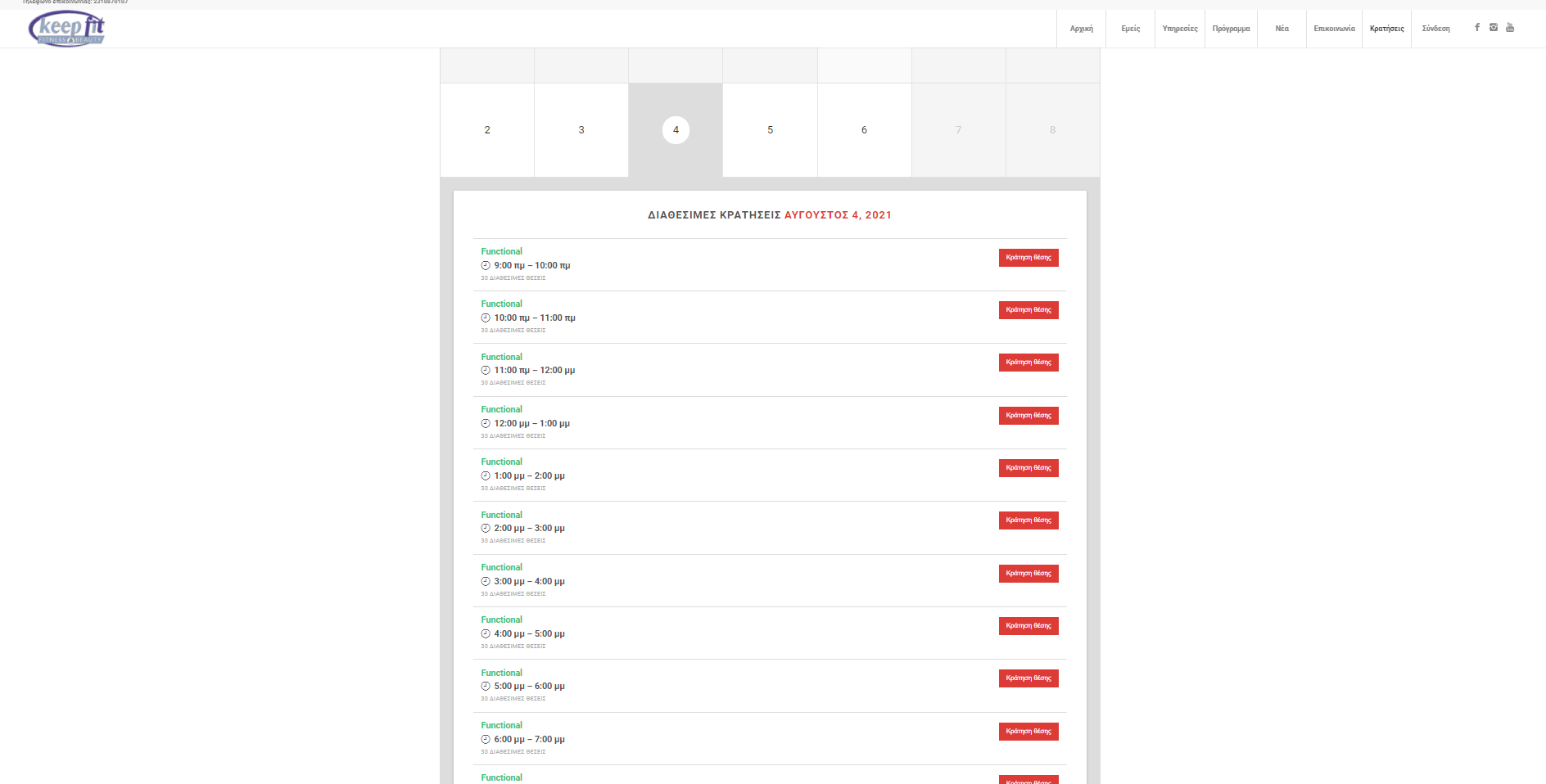Viewport: 1546px width, 784px height.
Task: Select day 5 in the calendar
Action: 770,130
